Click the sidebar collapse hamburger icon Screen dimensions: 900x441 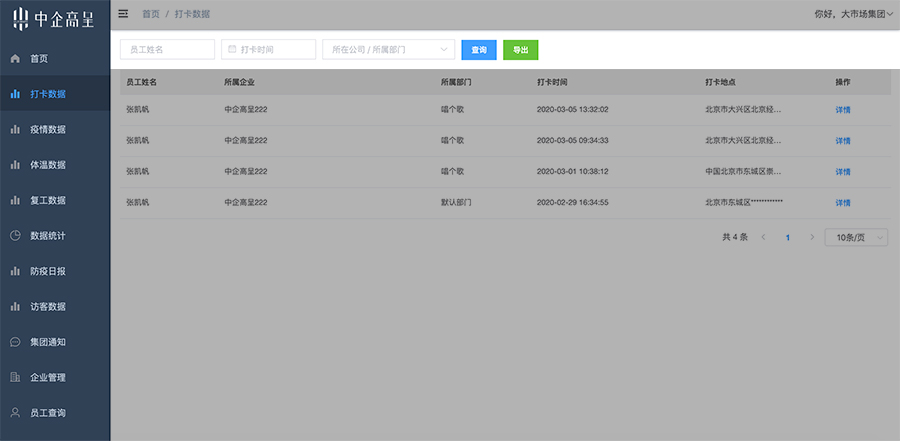coord(123,14)
